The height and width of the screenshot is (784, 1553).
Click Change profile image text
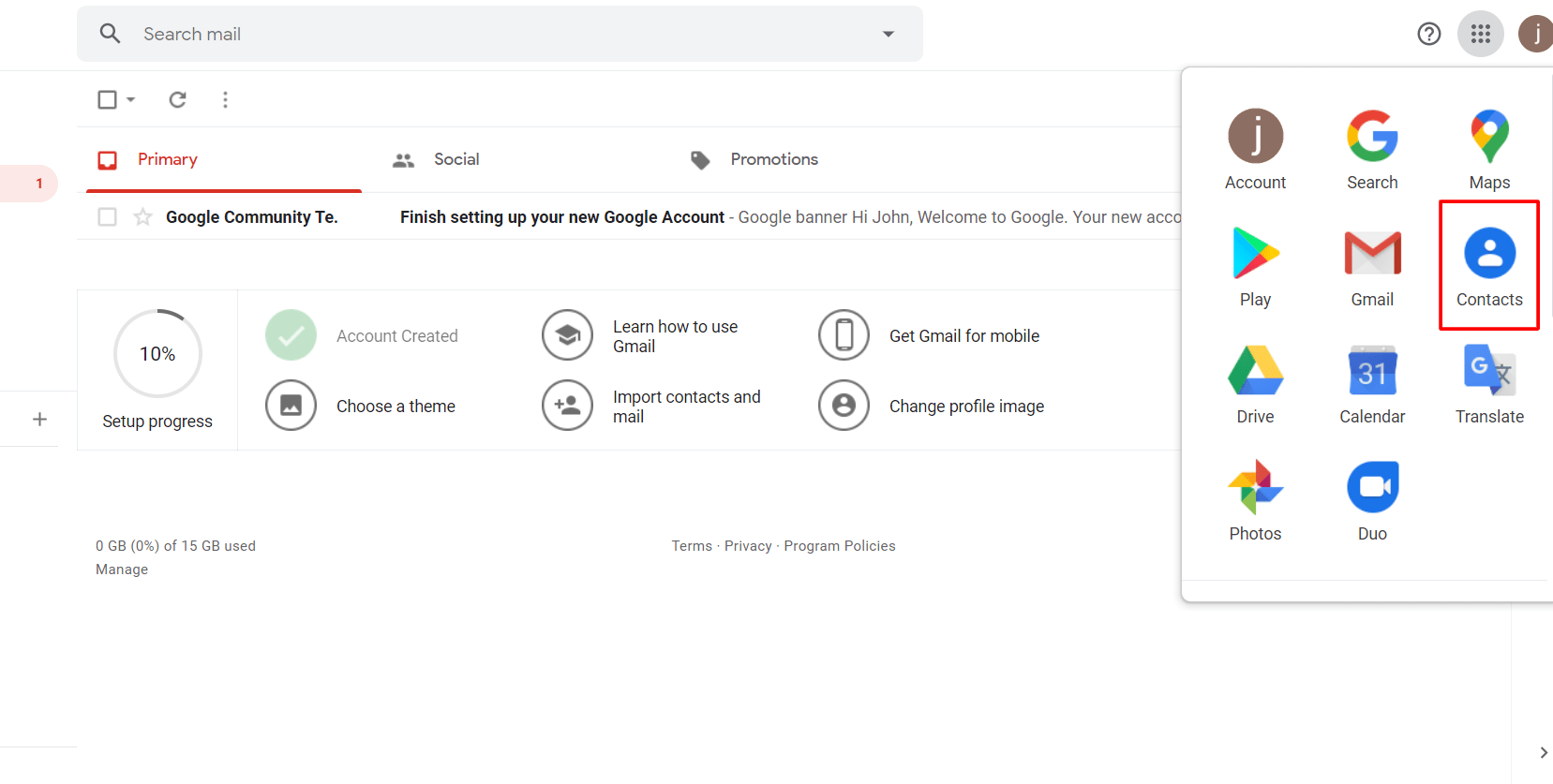point(966,407)
